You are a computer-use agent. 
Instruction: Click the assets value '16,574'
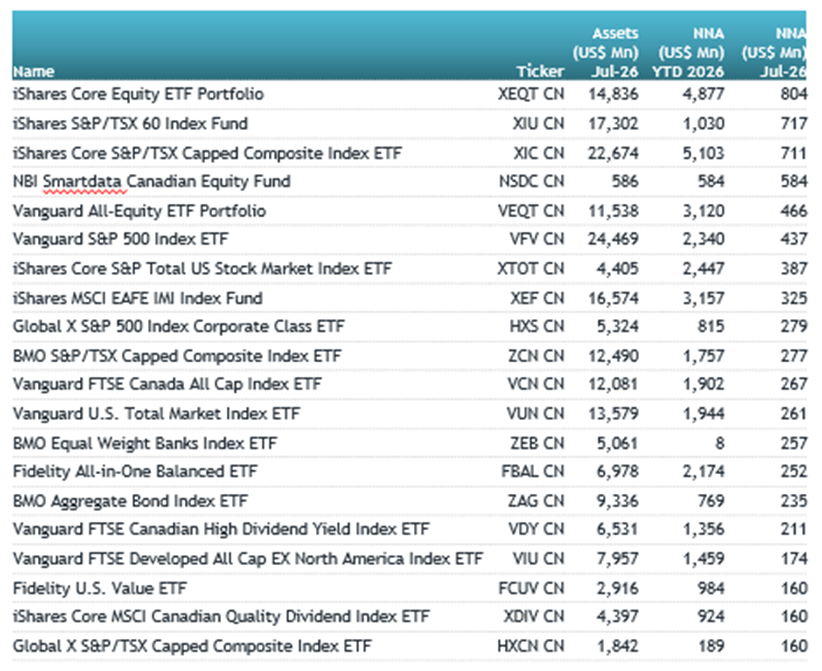(x=613, y=298)
